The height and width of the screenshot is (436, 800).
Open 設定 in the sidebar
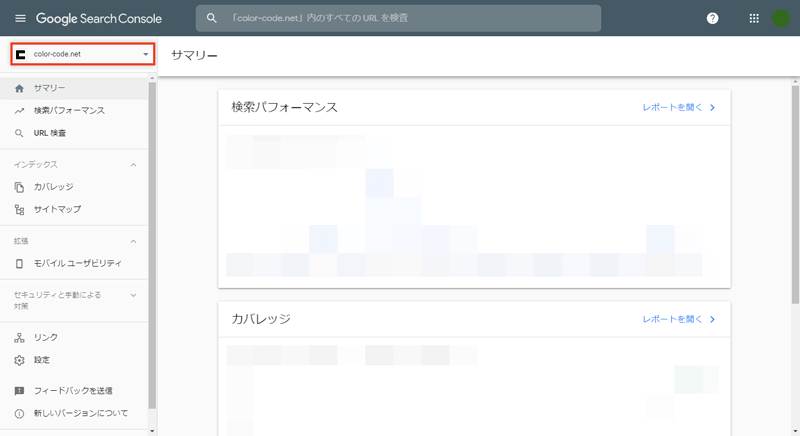coord(74,360)
